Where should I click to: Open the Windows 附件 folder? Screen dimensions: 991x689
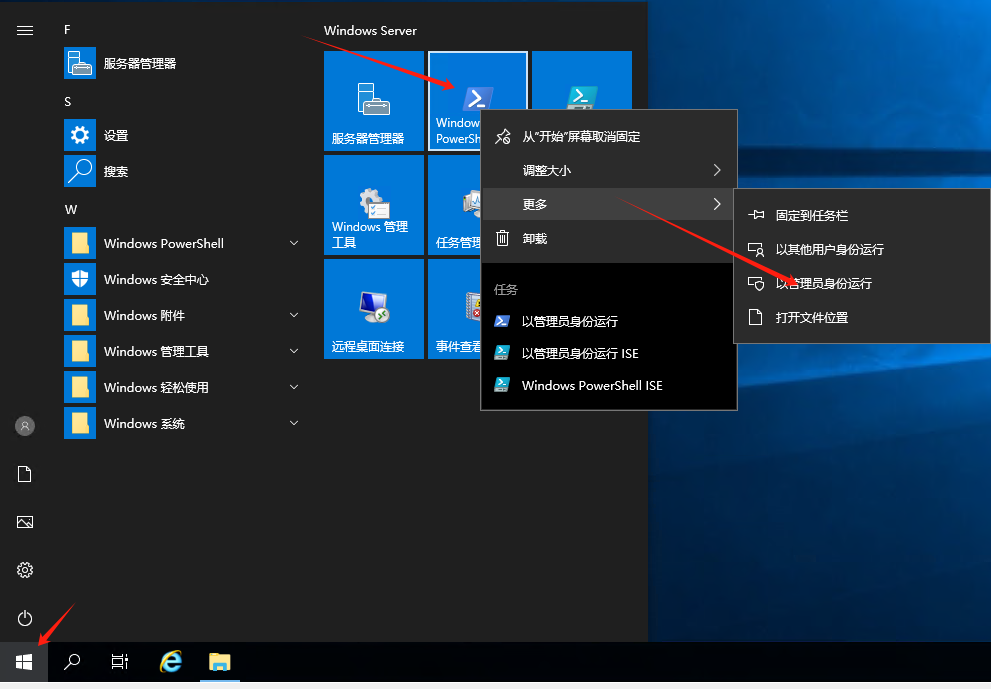182,315
